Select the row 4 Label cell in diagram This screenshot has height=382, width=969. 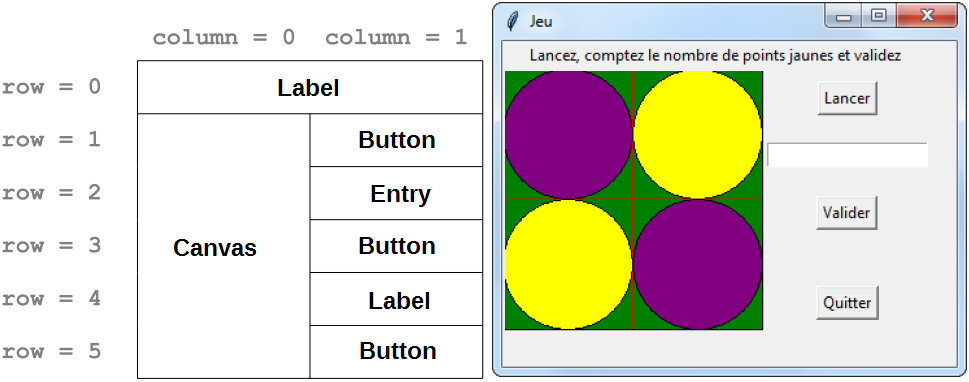(396, 299)
